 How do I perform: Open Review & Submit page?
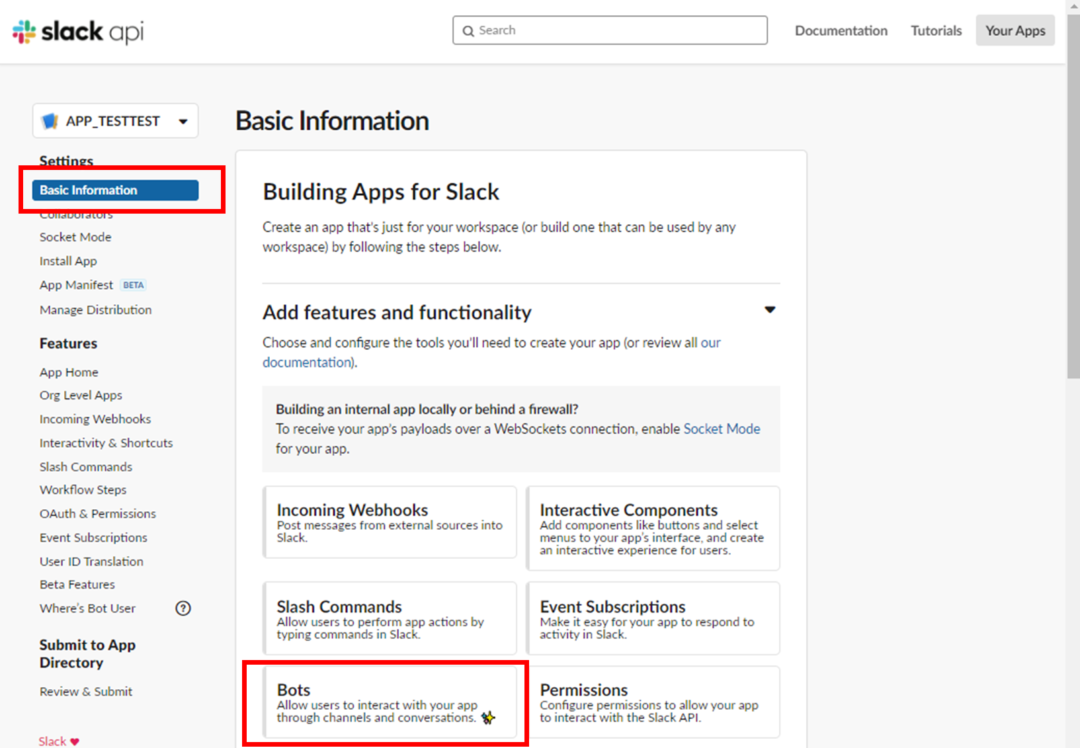(x=85, y=692)
